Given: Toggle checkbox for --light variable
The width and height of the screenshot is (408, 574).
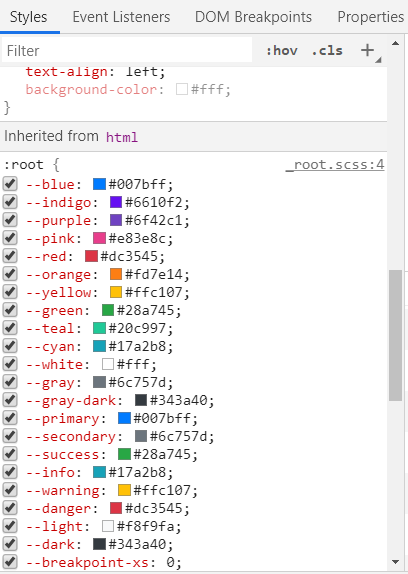Looking at the screenshot, I should (x=10, y=526).
